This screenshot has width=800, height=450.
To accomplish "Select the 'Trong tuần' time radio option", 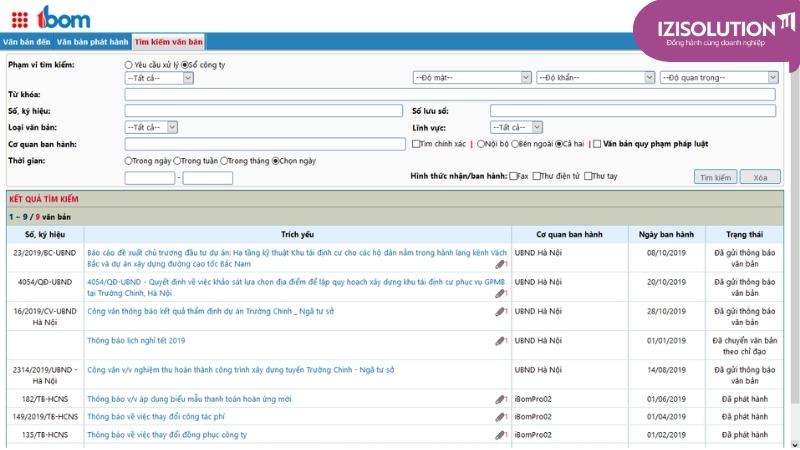I will click(176, 160).
